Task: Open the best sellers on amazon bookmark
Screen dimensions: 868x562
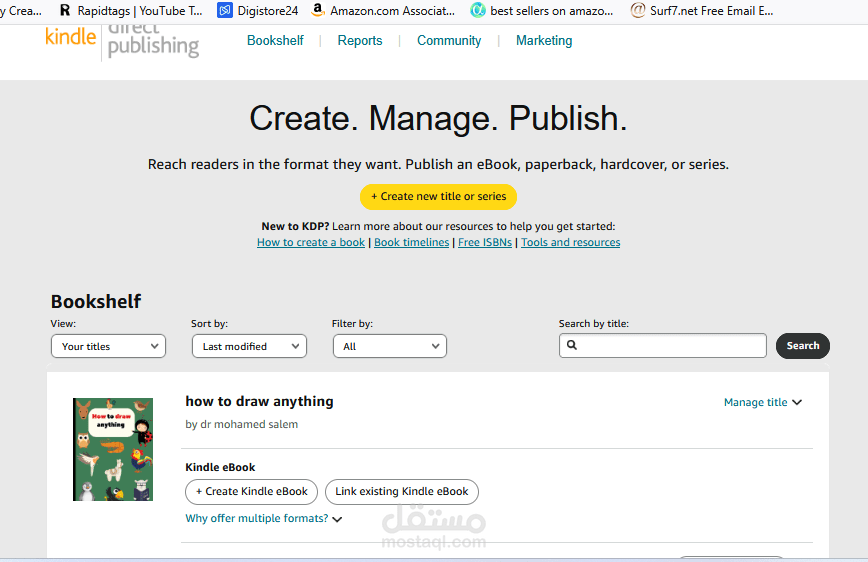Action: (542, 11)
